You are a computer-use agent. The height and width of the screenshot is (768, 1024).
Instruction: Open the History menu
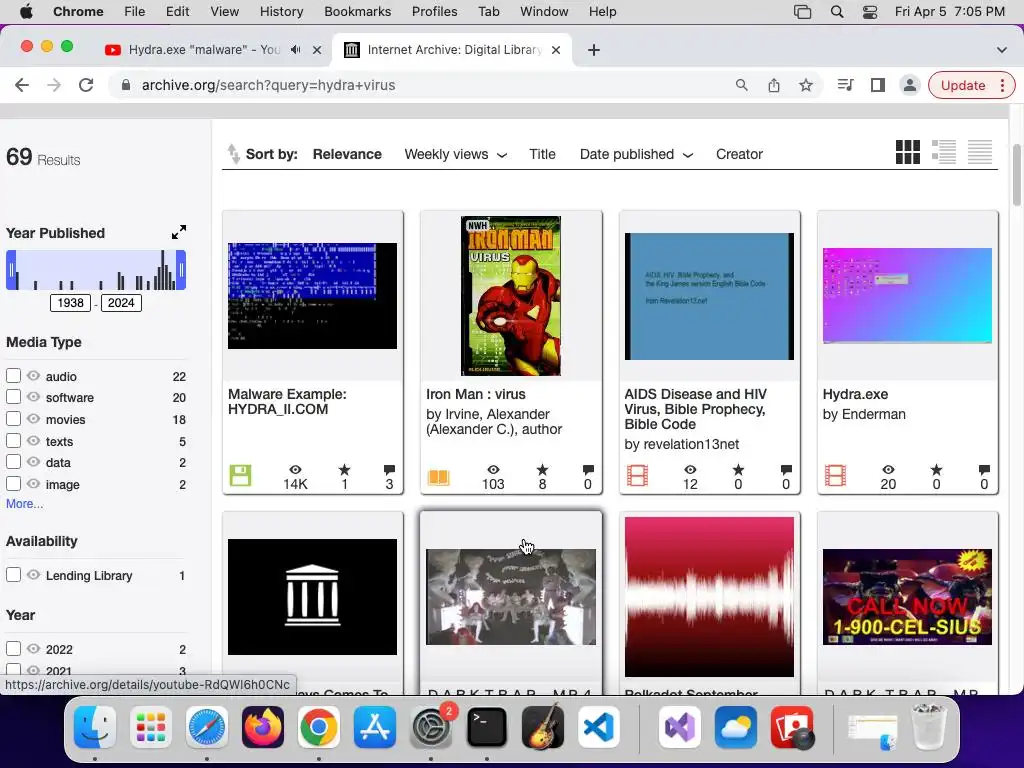tap(281, 12)
